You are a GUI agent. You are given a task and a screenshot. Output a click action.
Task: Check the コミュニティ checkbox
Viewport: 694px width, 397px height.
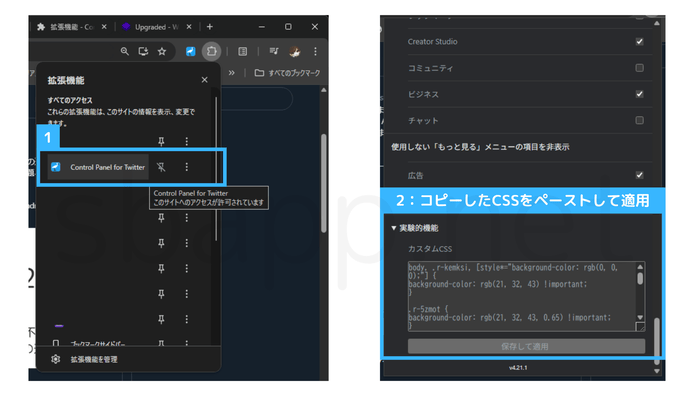click(x=639, y=68)
